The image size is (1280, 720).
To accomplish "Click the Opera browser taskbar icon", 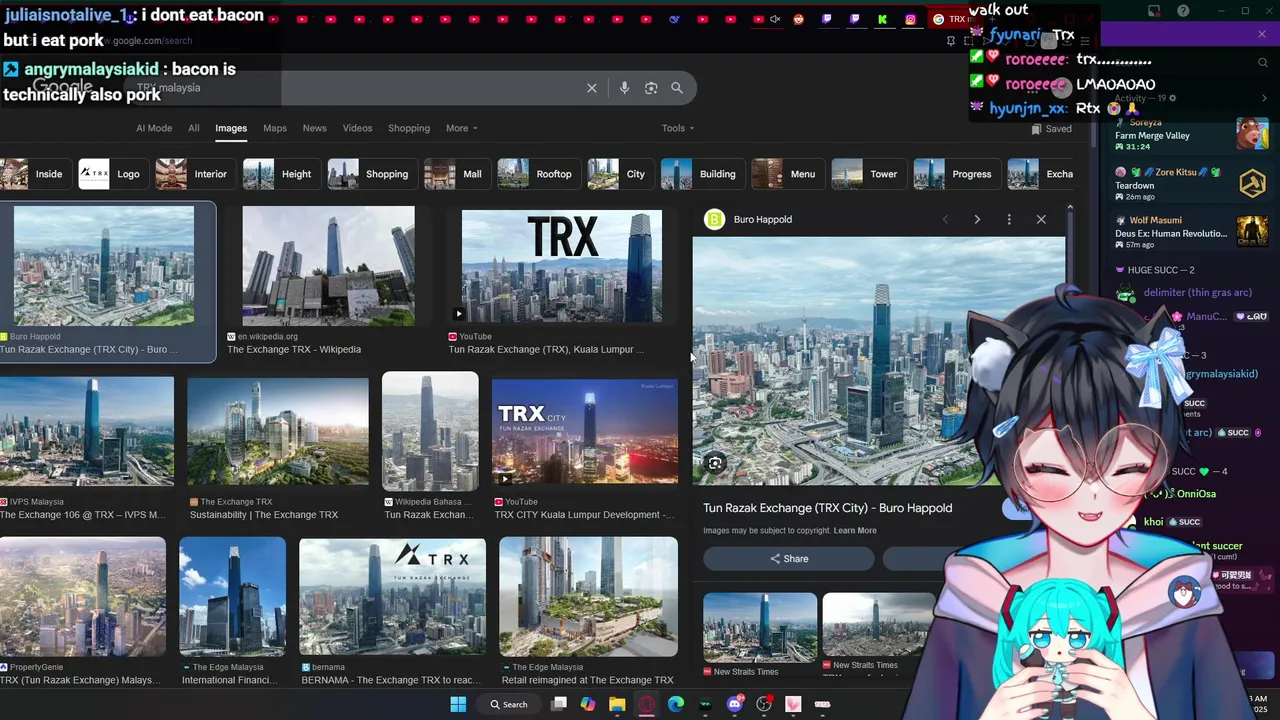I will coord(647,704).
